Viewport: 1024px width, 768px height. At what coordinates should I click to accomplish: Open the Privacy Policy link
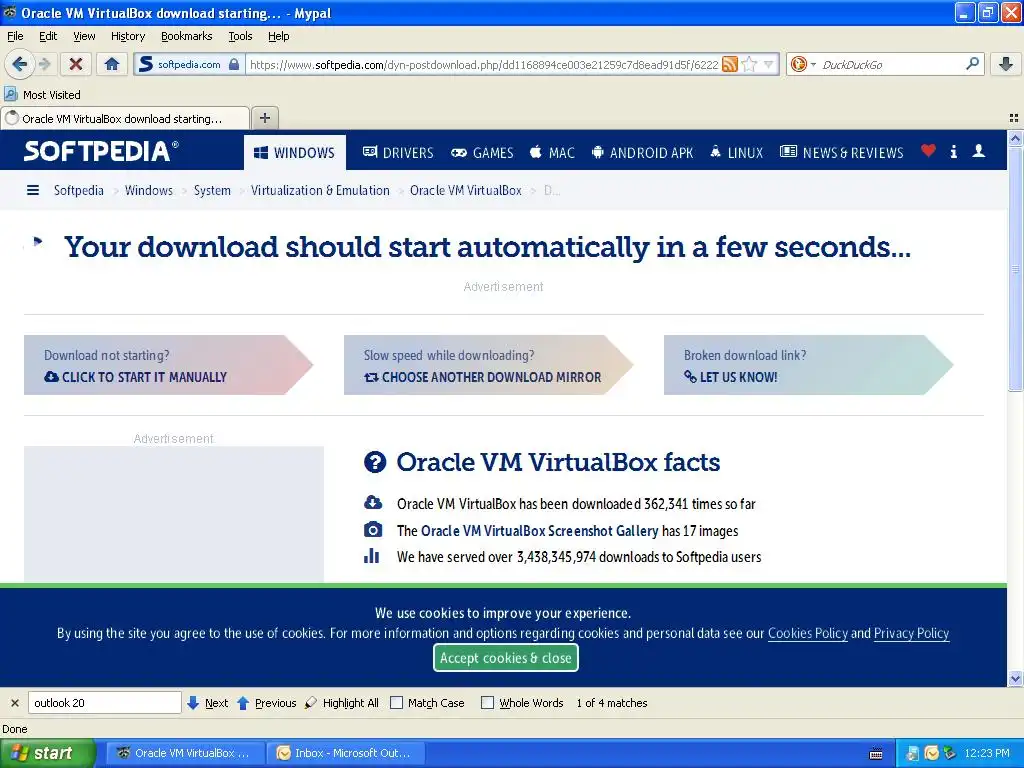(x=912, y=633)
